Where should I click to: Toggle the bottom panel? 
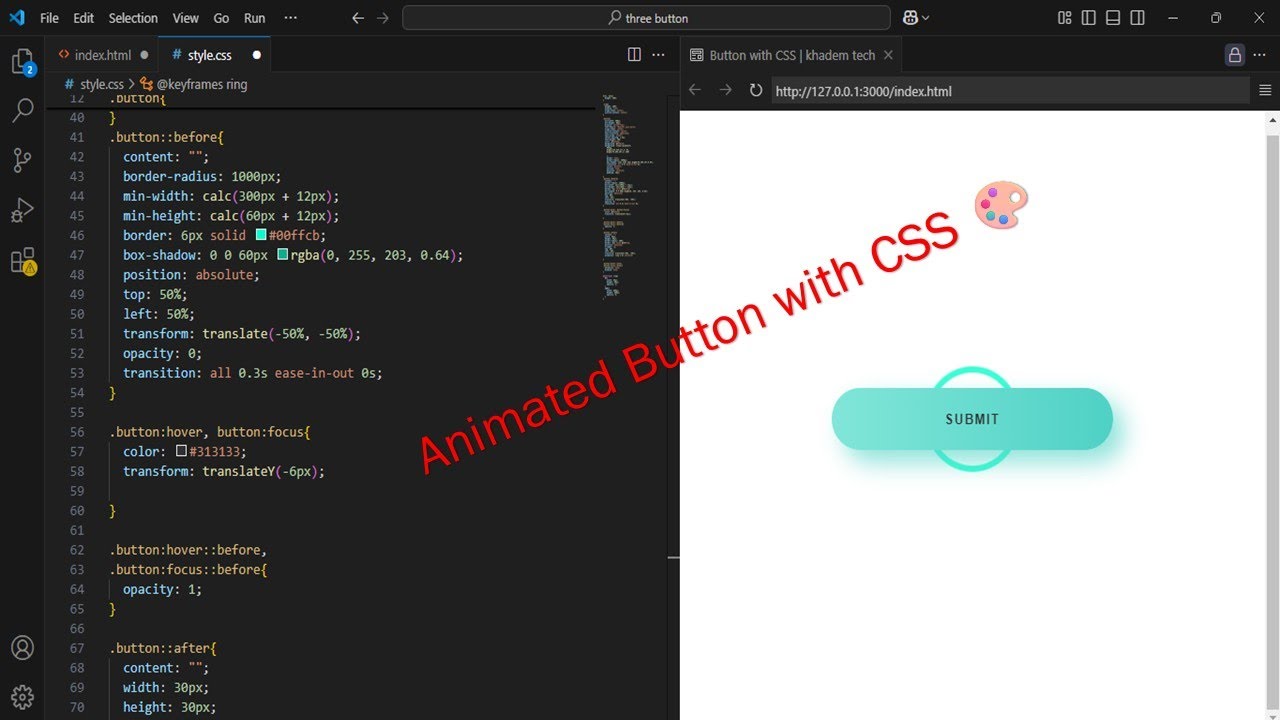tap(1113, 18)
